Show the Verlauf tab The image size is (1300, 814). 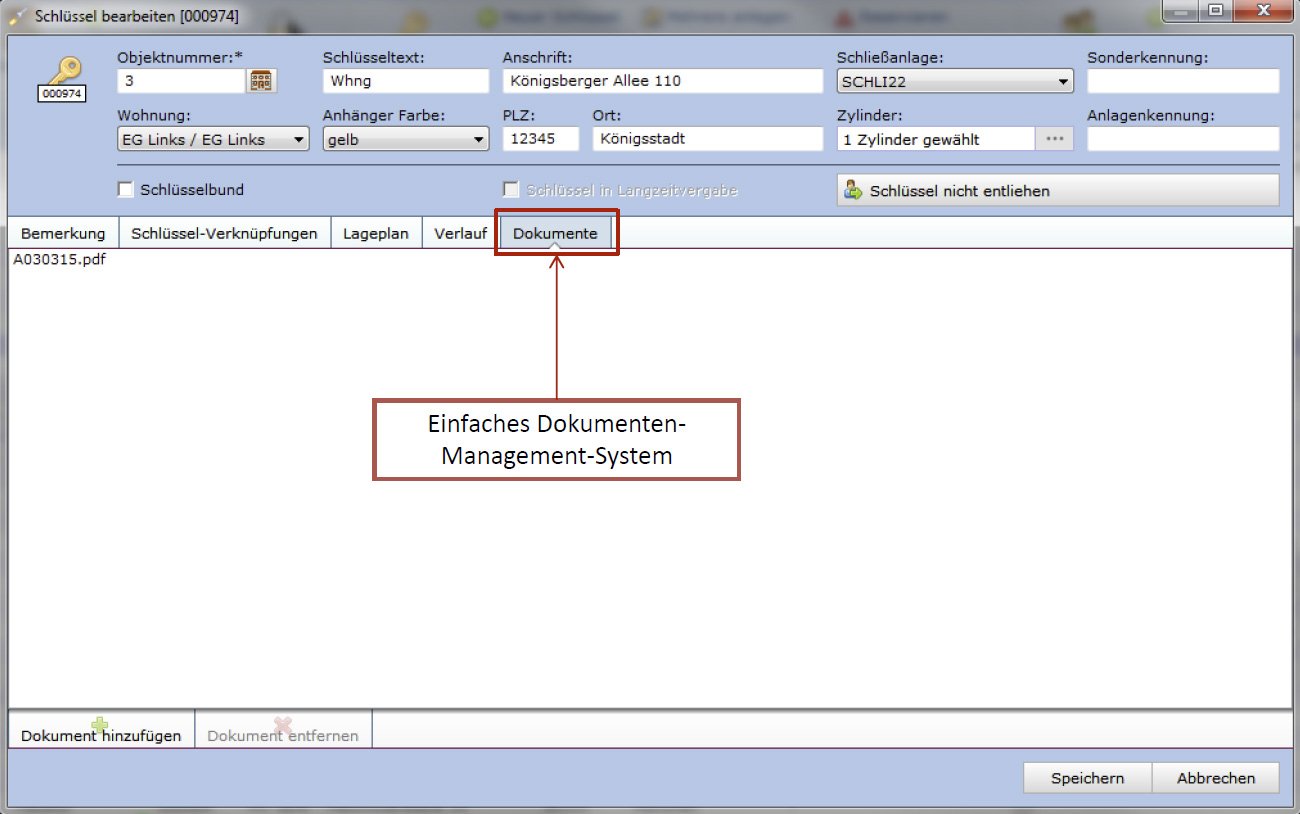pyautogui.click(x=460, y=233)
